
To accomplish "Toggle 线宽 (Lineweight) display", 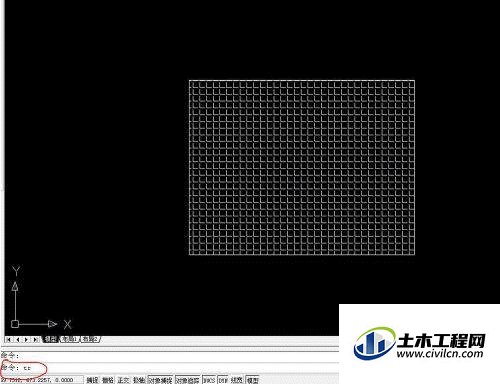I will coord(237,380).
